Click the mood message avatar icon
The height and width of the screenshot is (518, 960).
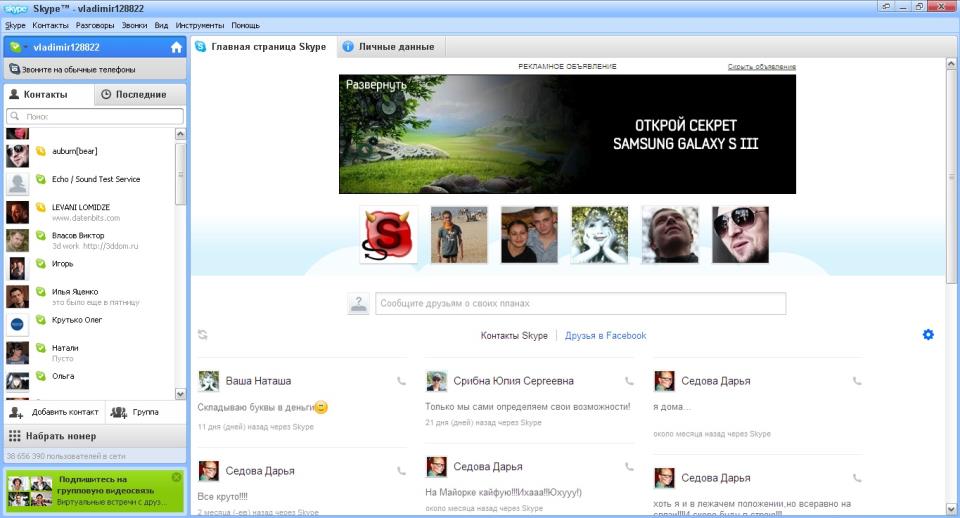tap(358, 303)
